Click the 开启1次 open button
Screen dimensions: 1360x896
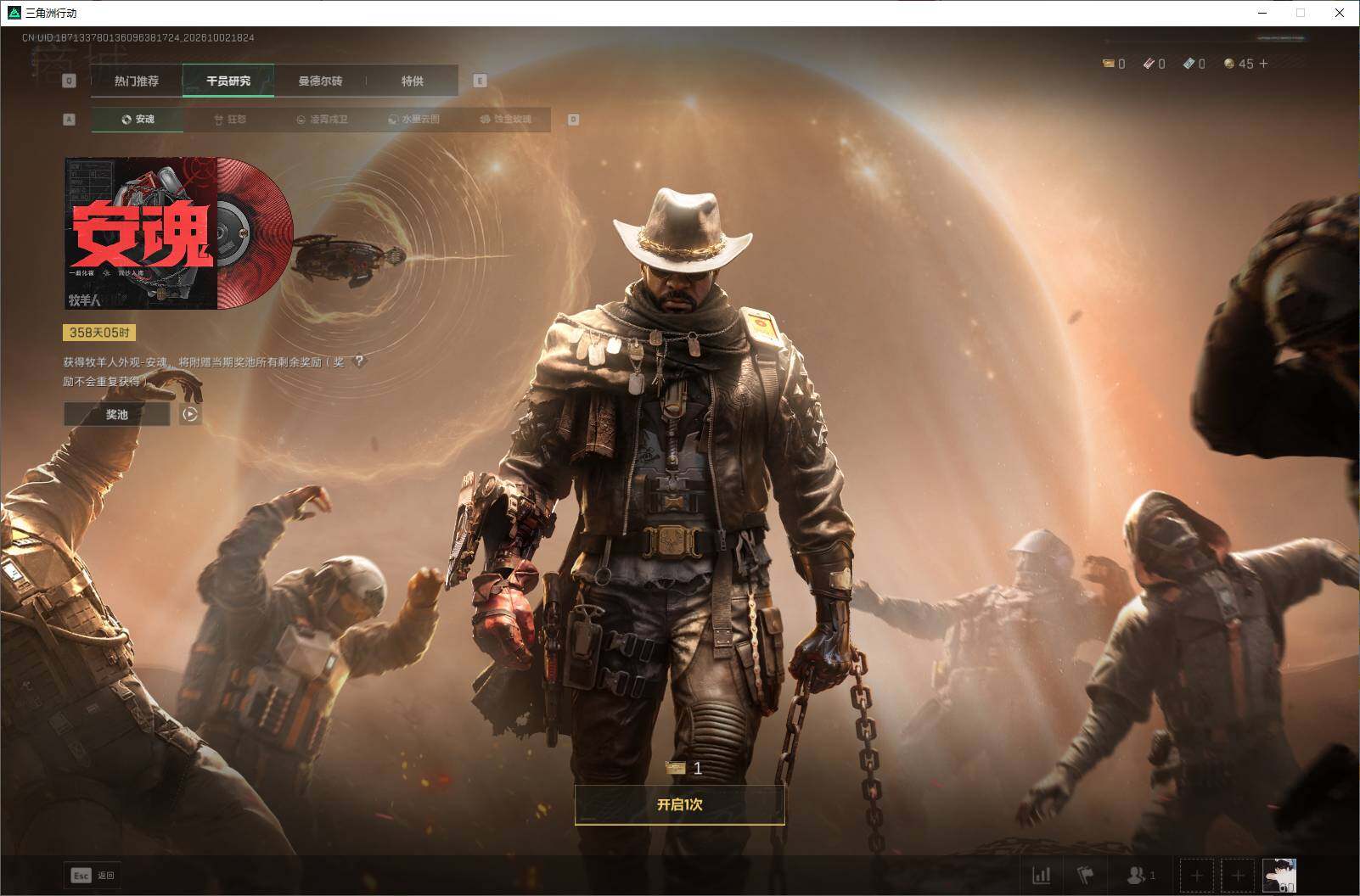(679, 804)
